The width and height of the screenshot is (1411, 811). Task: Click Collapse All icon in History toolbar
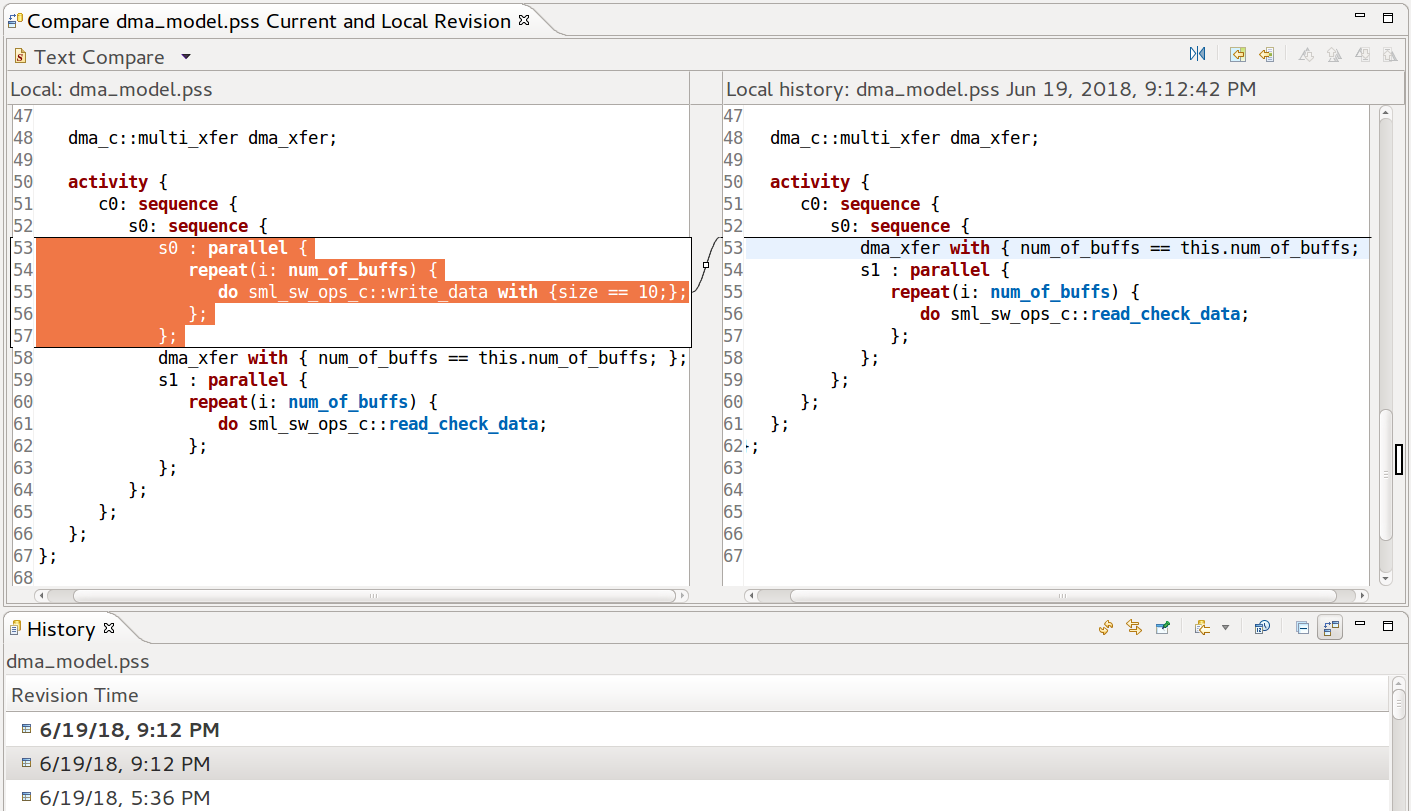coord(1302,628)
